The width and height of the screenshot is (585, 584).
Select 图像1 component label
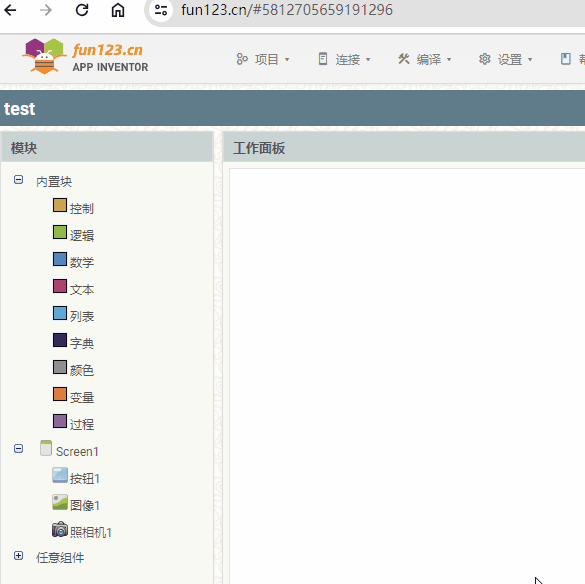pyautogui.click(x=85, y=505)
